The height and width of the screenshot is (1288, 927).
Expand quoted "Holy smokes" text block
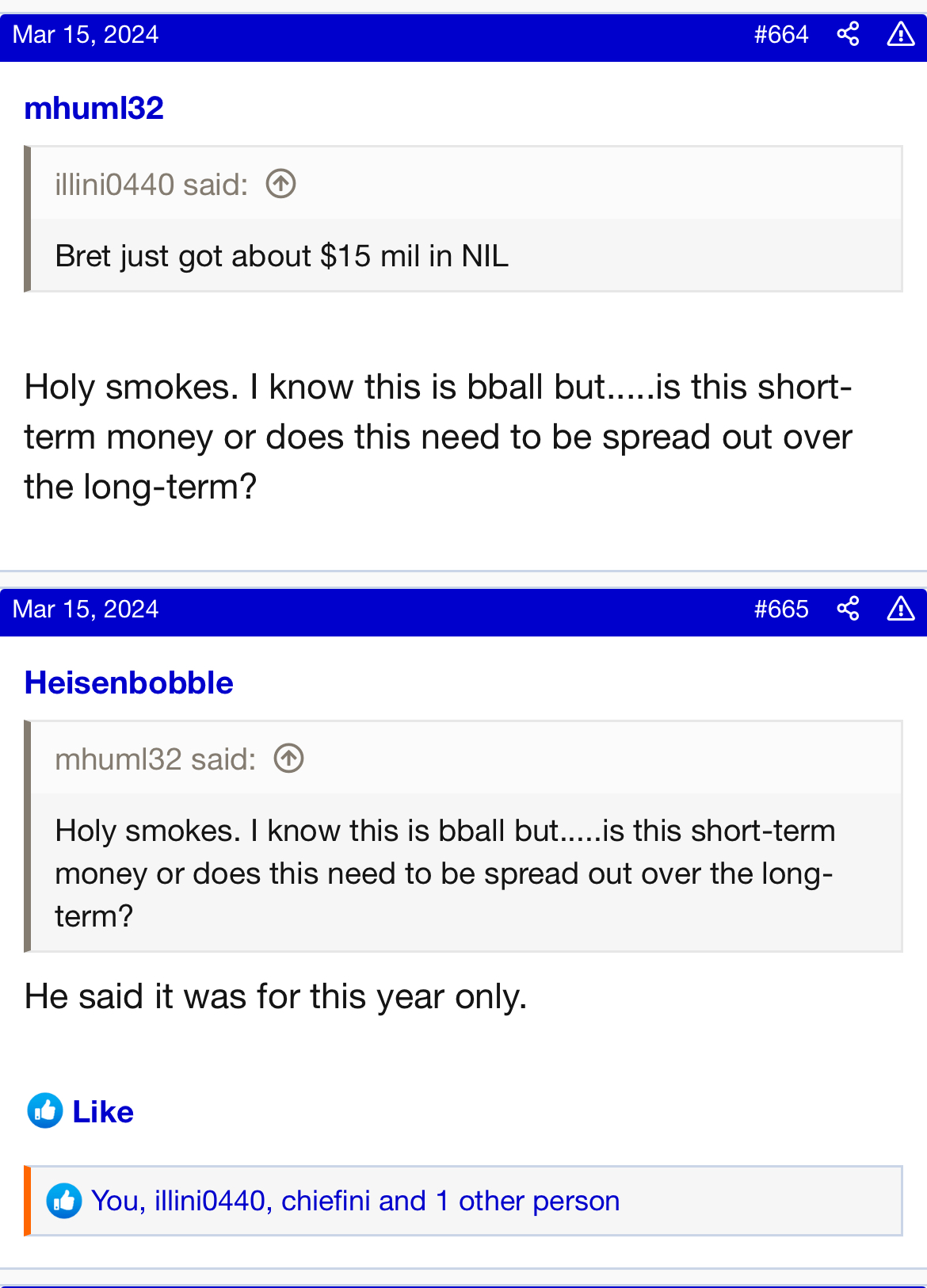[x=444, y=873]
